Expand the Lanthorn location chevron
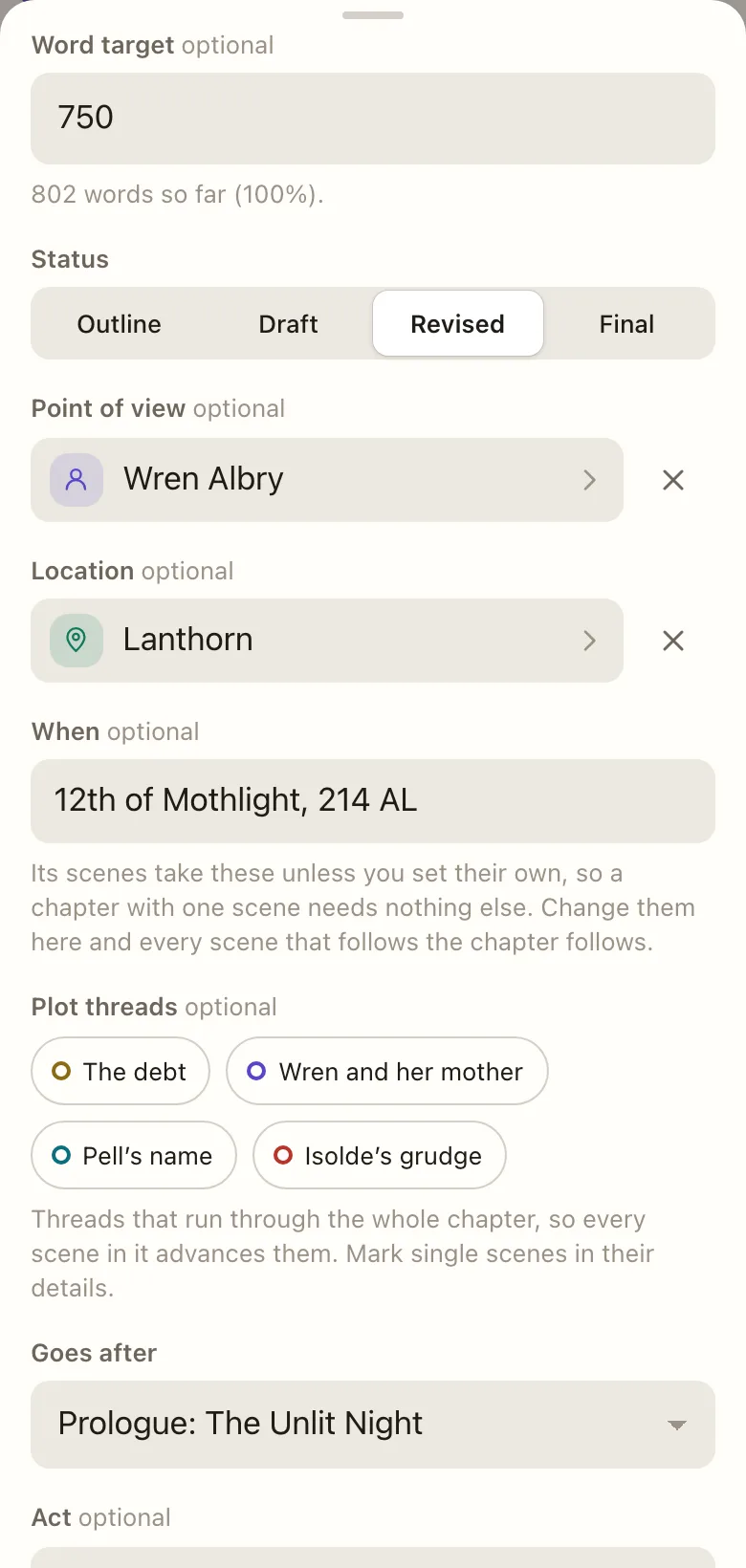746x1568 pixels. pos(590,641)
